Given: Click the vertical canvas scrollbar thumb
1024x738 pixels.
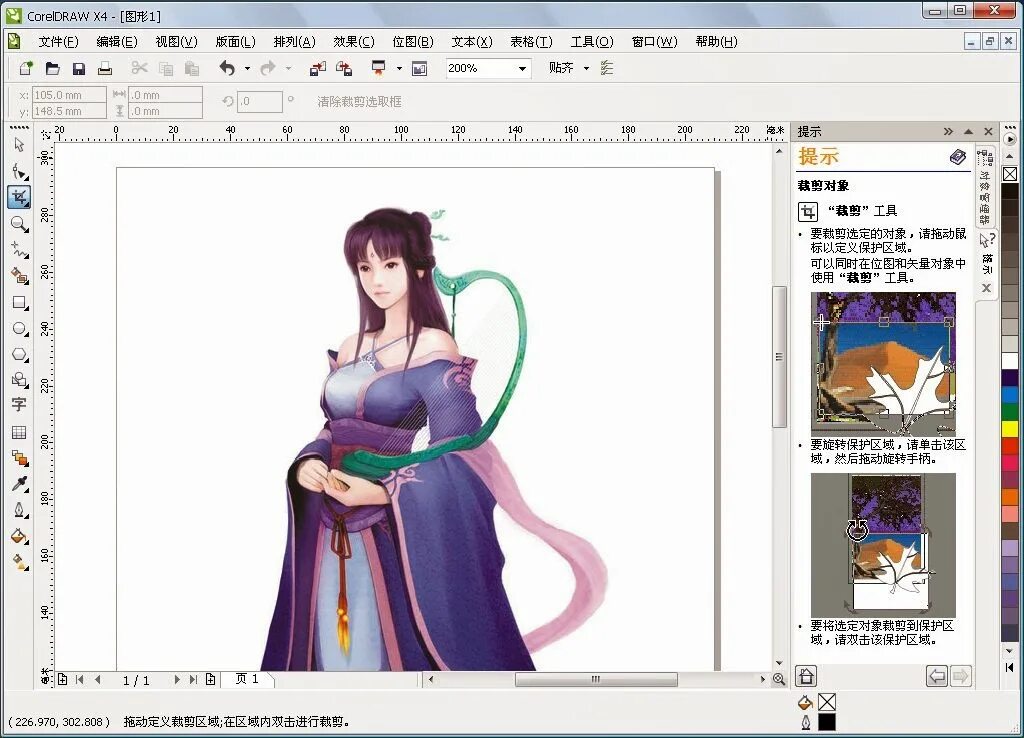Looking at the screenshot, I should pos(778,357).
